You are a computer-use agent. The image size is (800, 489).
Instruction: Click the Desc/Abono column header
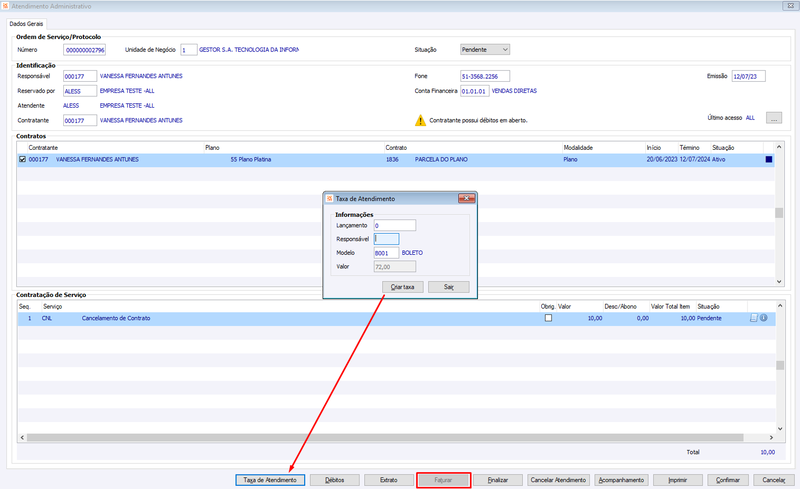620,306
